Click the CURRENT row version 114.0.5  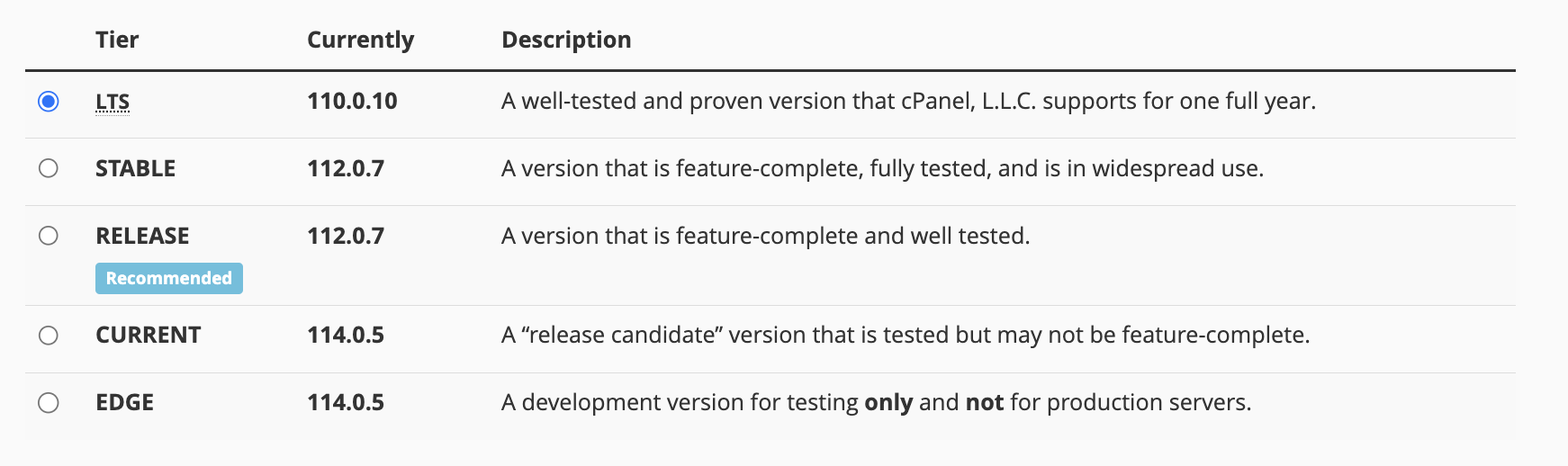point(346,335)
